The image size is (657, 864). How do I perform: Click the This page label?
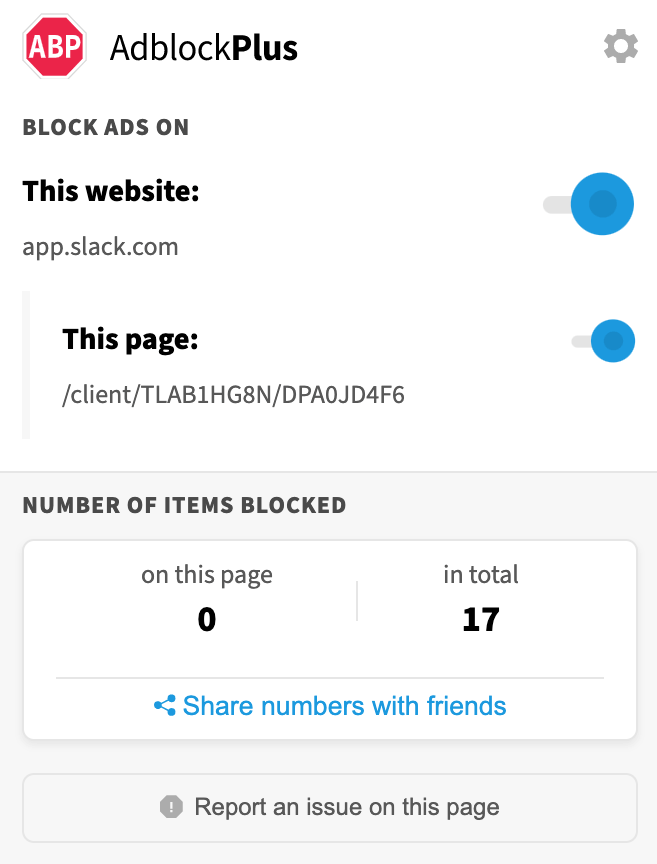coord(130,339)
